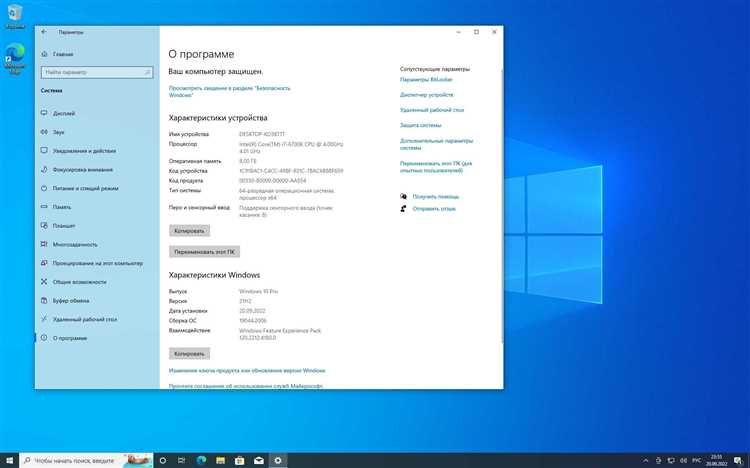Open Параметры BitLocker link

click(426, 79)
